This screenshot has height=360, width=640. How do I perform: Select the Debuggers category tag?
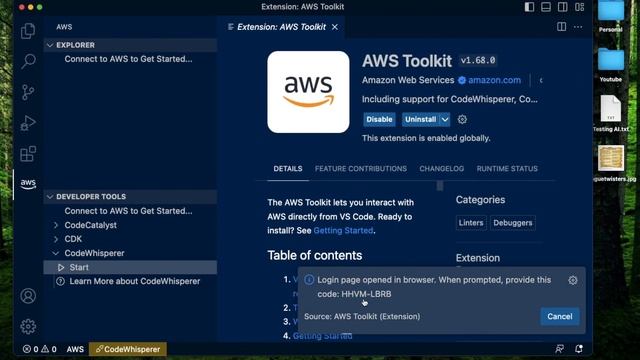coord(513,223)
